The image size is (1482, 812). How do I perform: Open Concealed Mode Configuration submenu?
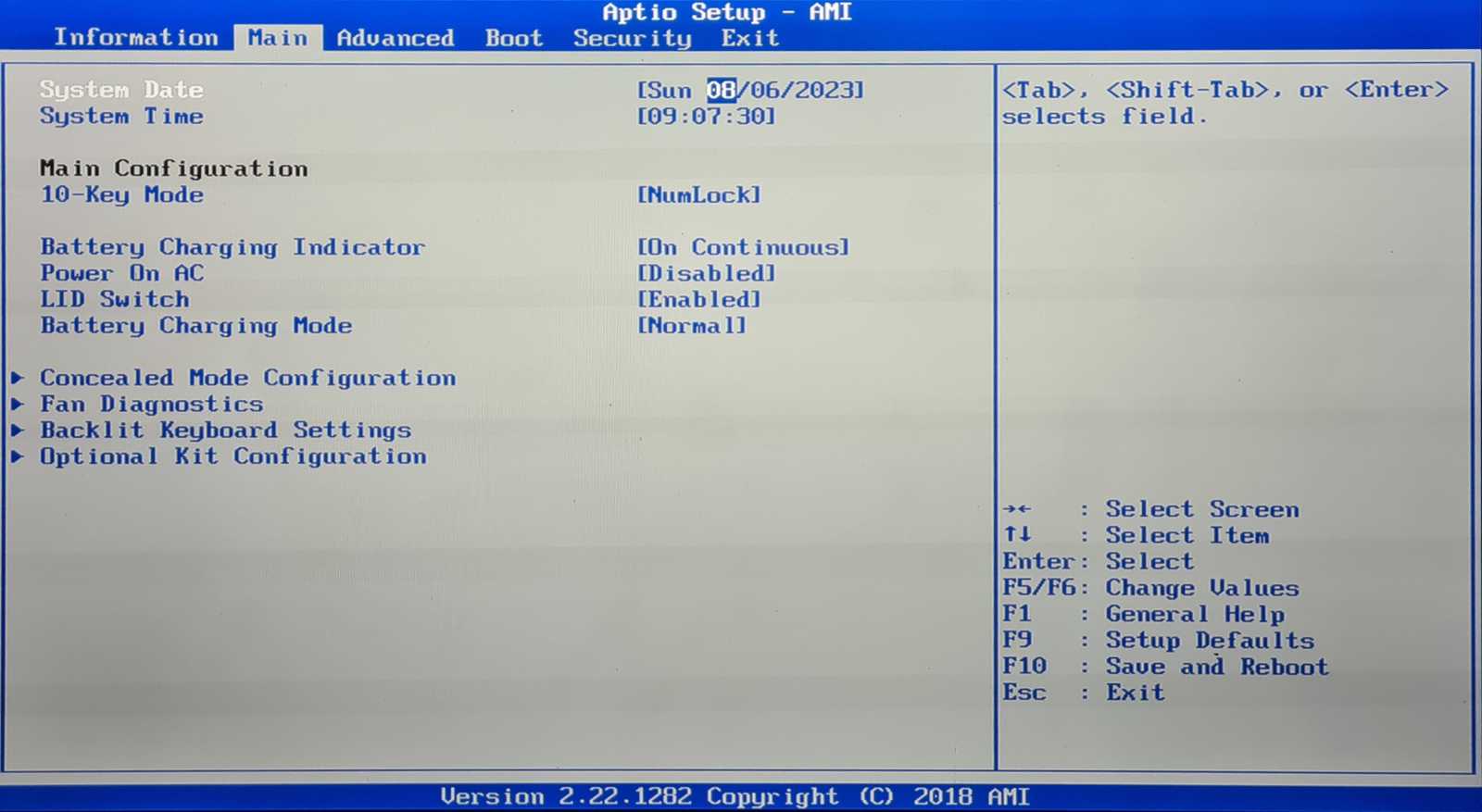tap(248, 378)
